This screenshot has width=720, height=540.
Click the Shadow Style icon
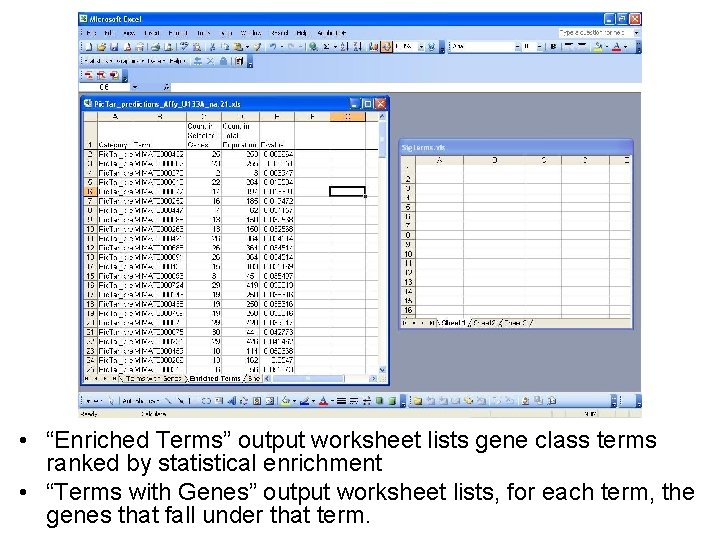coord(379,401)
